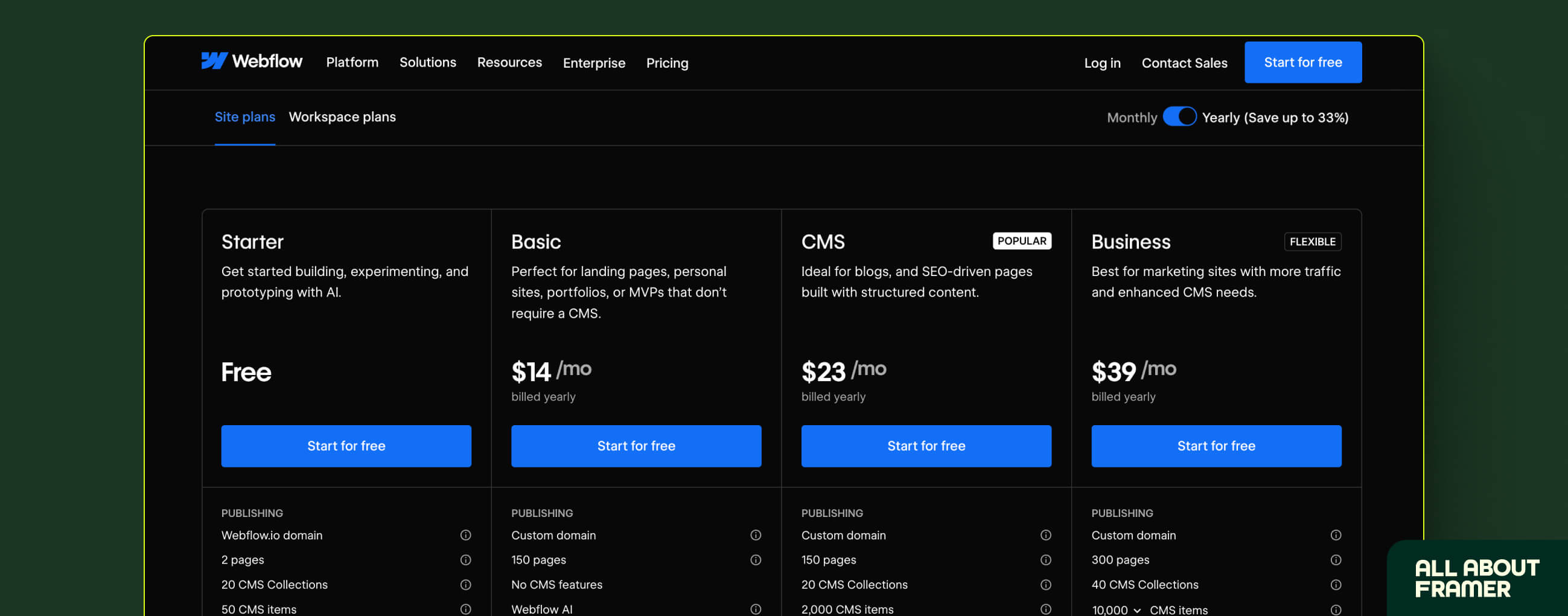
Task: Start for free on the CMS plan
Action: (x=926, y=446)
